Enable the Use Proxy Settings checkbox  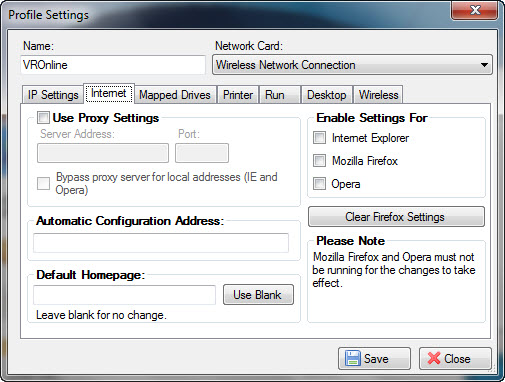pos(43,118)
